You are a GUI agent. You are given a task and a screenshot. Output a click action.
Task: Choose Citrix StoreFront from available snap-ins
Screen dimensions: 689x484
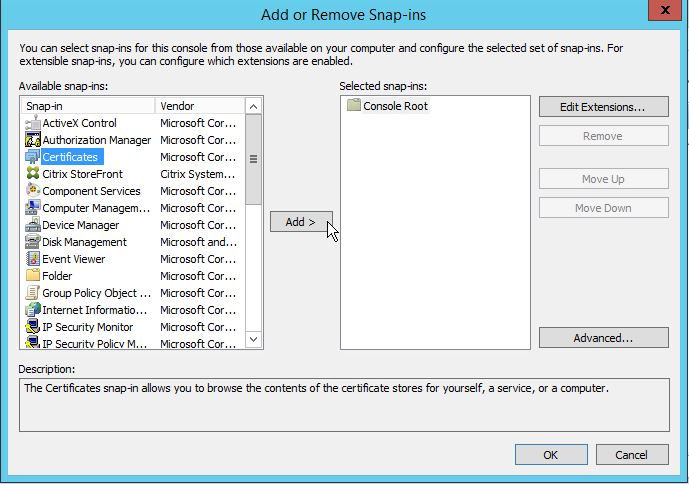point(83,174)
